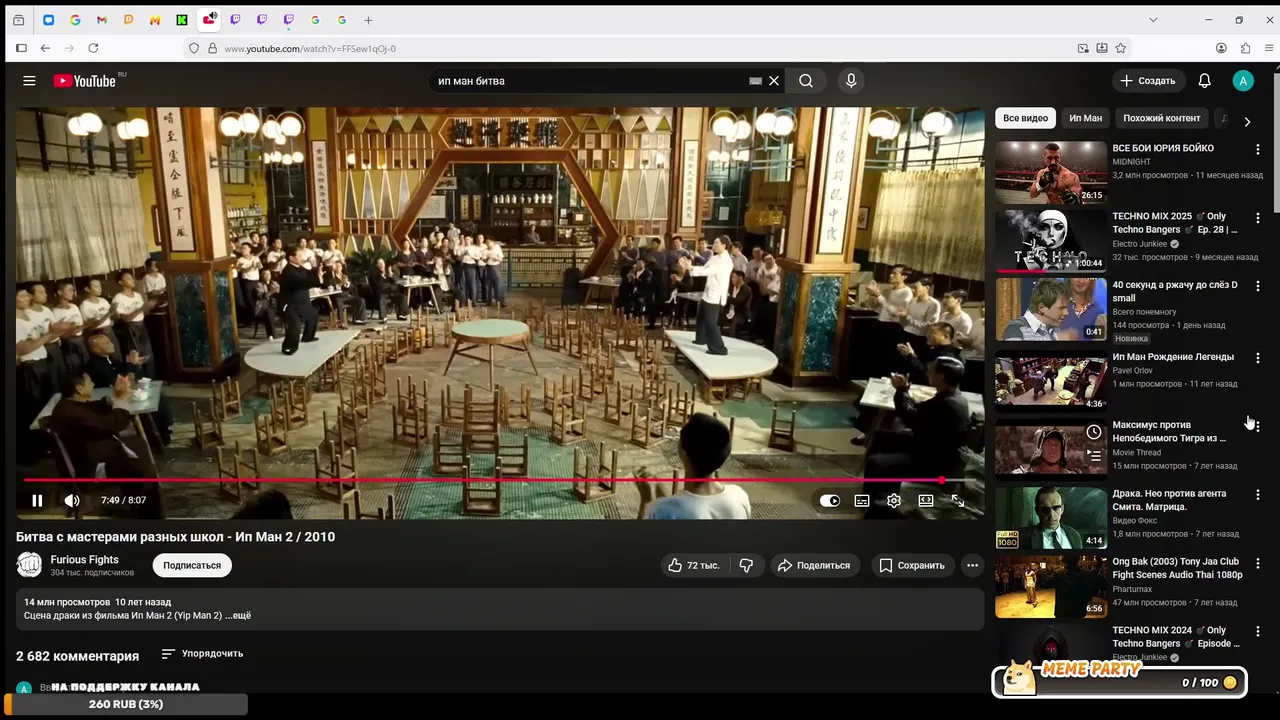Open options for Ип Ман Рождение Легенды
This screenshot has height=720, width=1280.
1258,358
